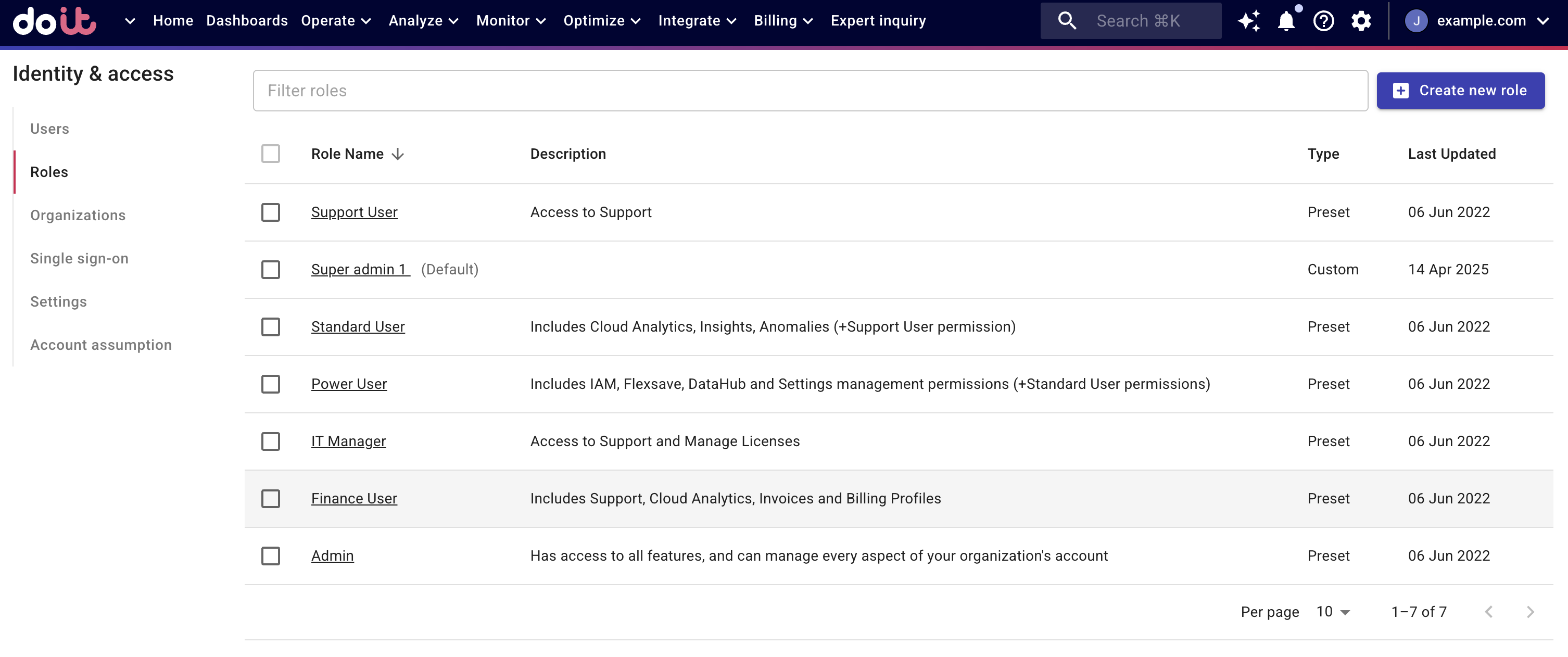Image resolution: width=1568 pixels, height=657 pixels.
Task: Click the help question mark icon
Action: [1323, 21]
